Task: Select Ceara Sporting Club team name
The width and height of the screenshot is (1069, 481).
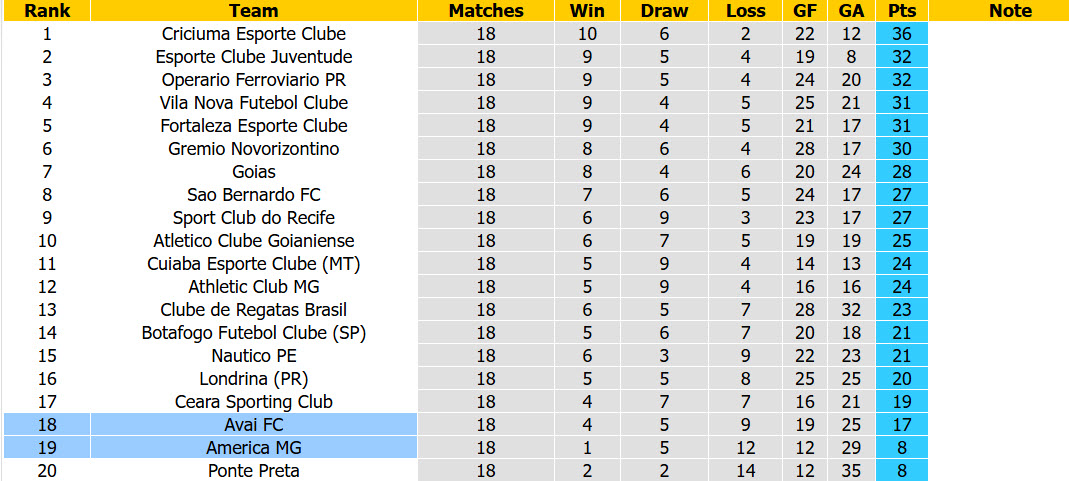Action: click(254, 401)
